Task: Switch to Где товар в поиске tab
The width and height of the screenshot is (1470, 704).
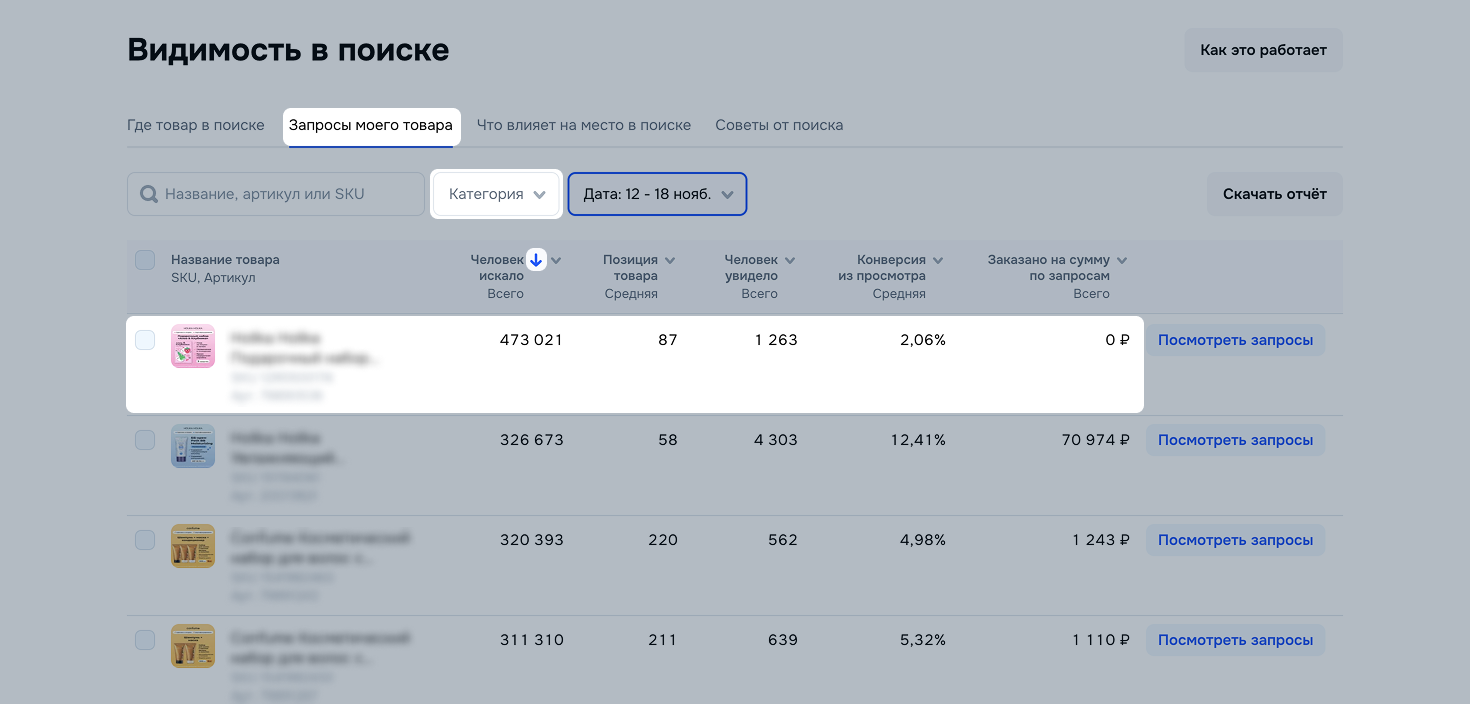Action: [x=196, y=125]
